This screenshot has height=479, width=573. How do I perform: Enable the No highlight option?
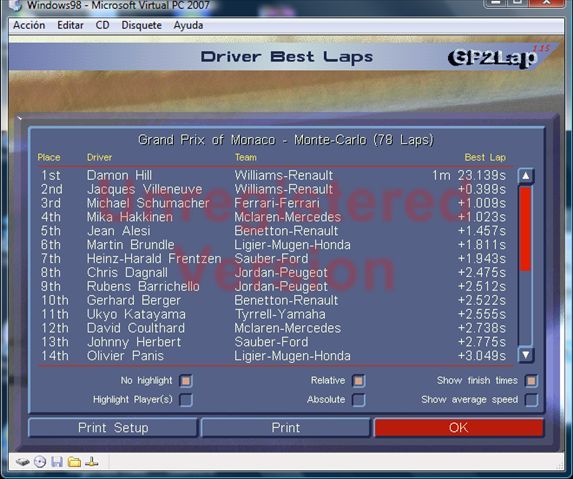tap(186, 381)
